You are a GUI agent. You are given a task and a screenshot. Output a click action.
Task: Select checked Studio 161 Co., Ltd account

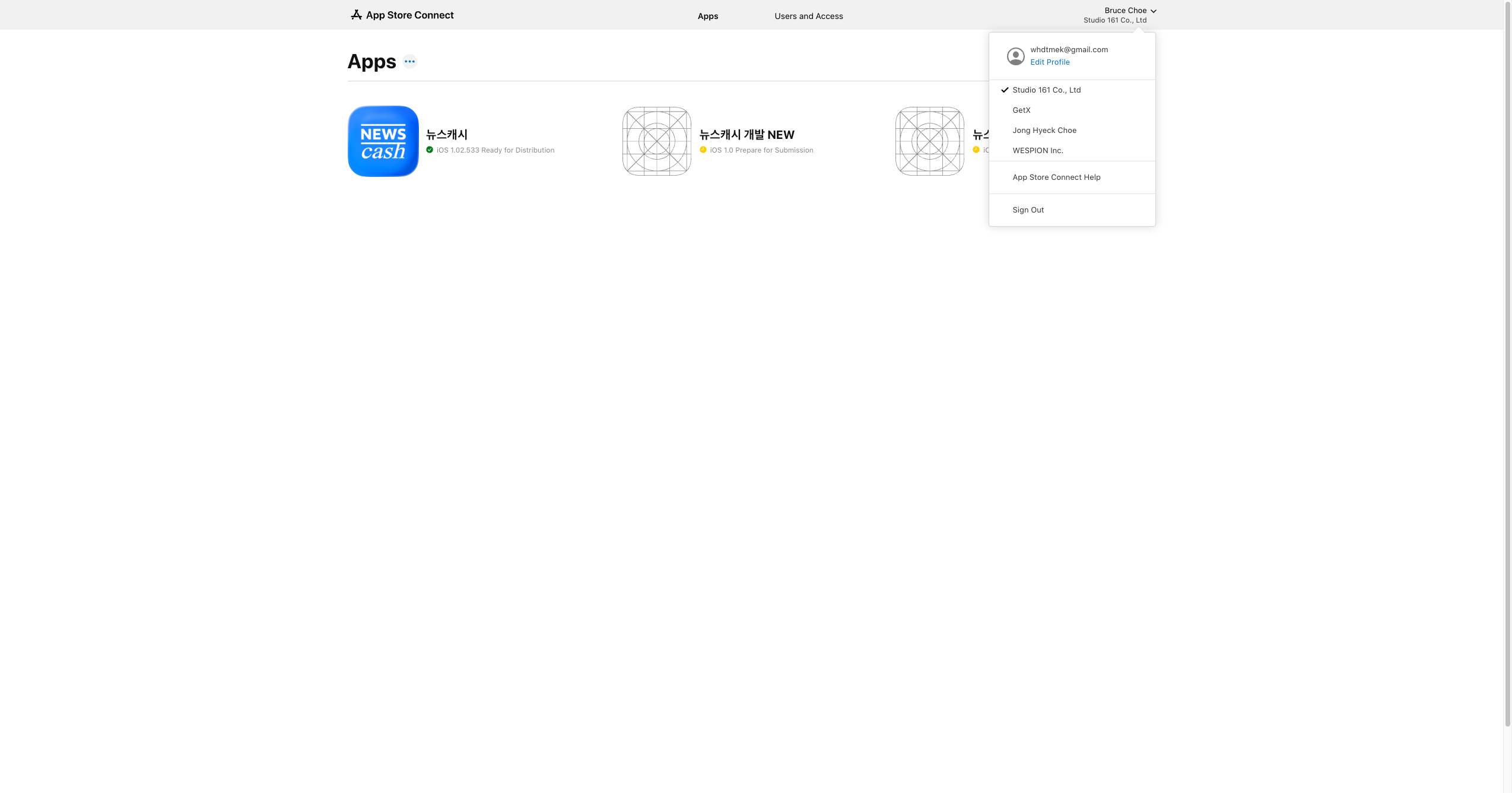coord(1046,90)
